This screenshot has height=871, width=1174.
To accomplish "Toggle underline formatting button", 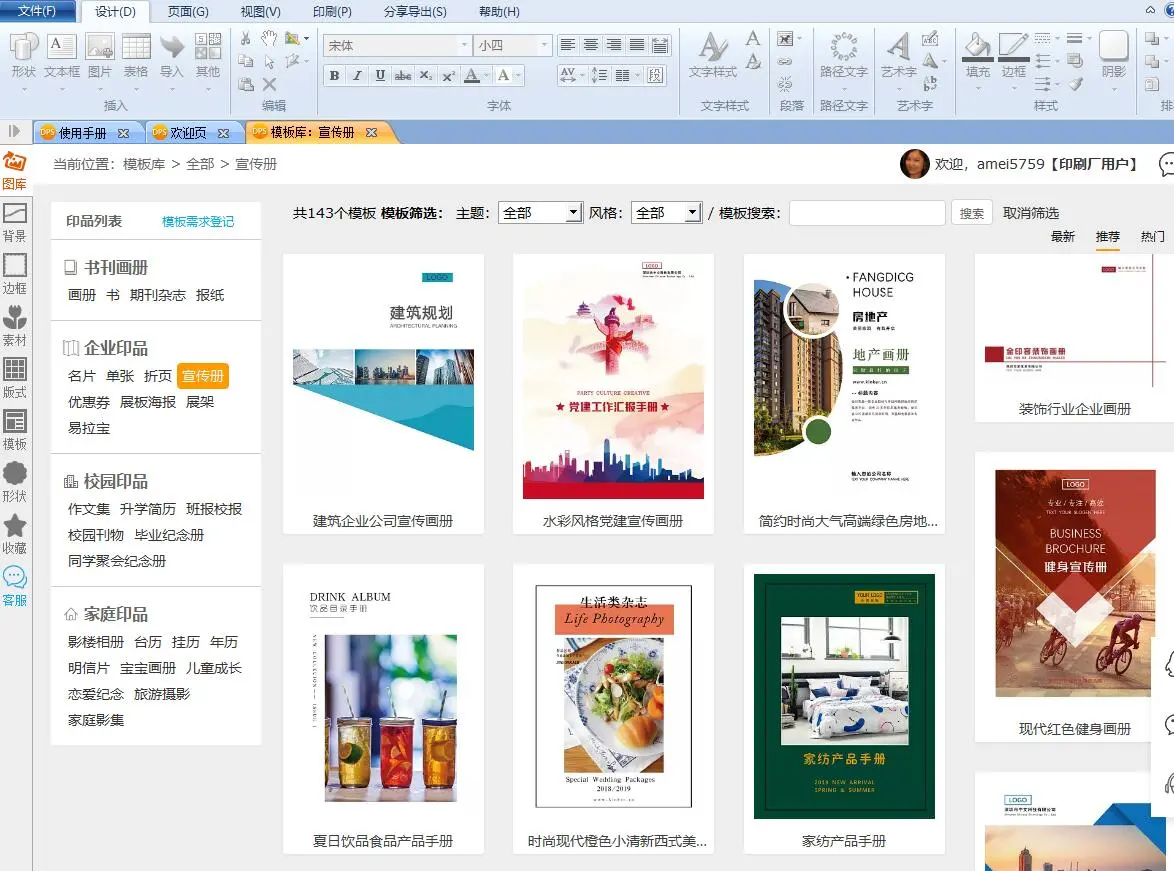I will (x=380, y=76).
